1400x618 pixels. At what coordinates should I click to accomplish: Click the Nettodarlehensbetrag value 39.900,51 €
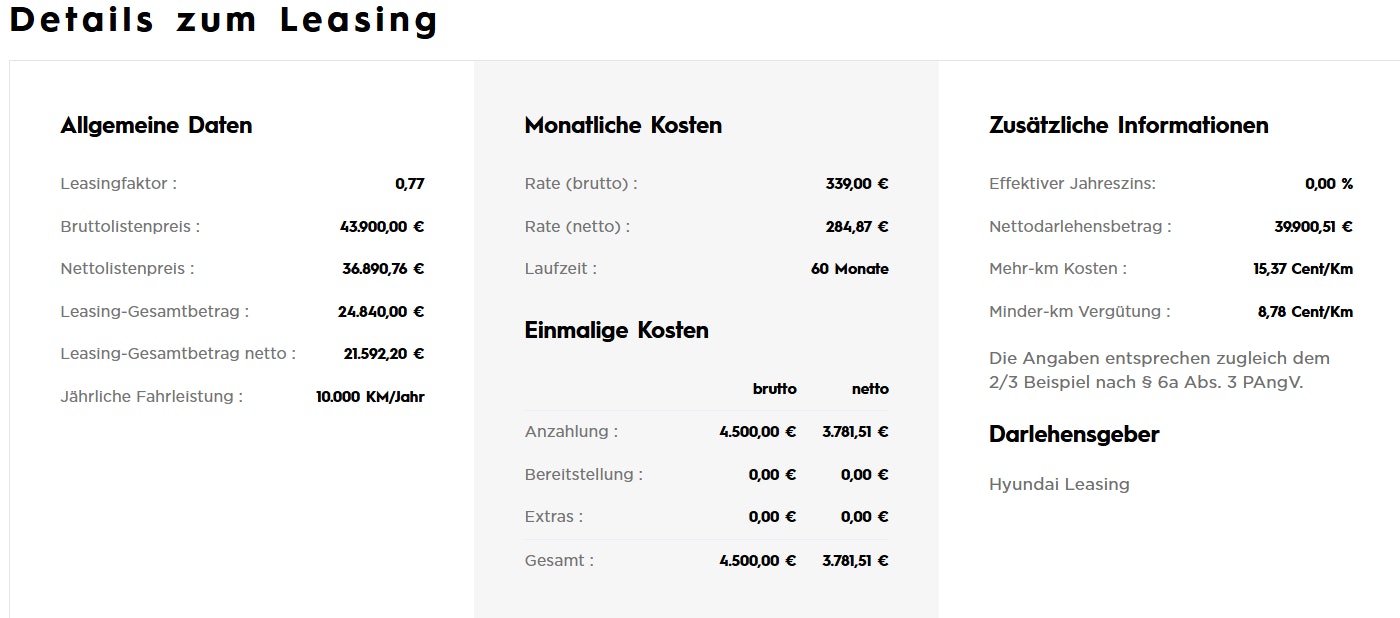tap(1313, 227)
